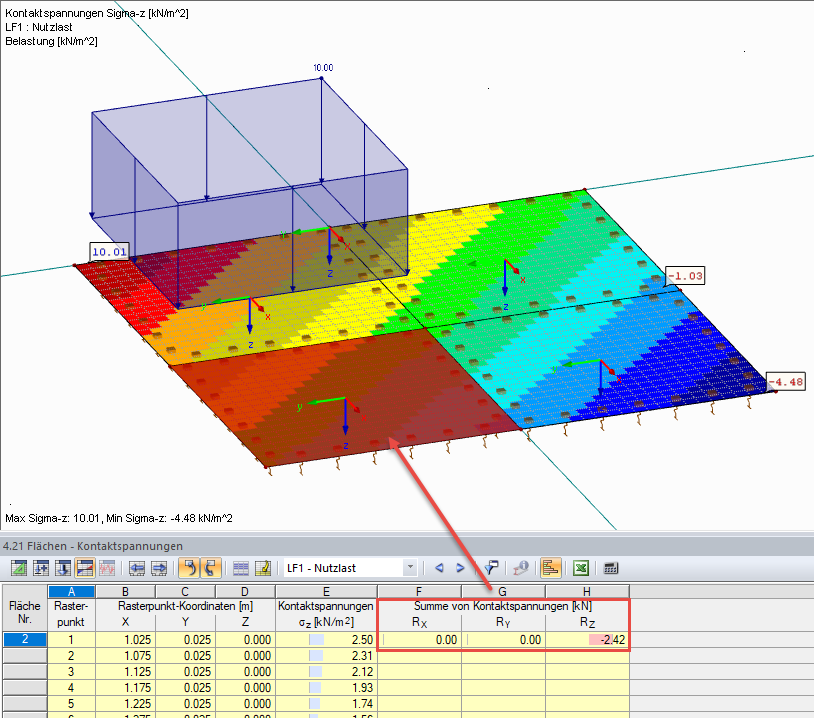This screenshot has height=718, width=814.
Task: Click sigma-z cell with value 1.93
Action: coord(326,688)
